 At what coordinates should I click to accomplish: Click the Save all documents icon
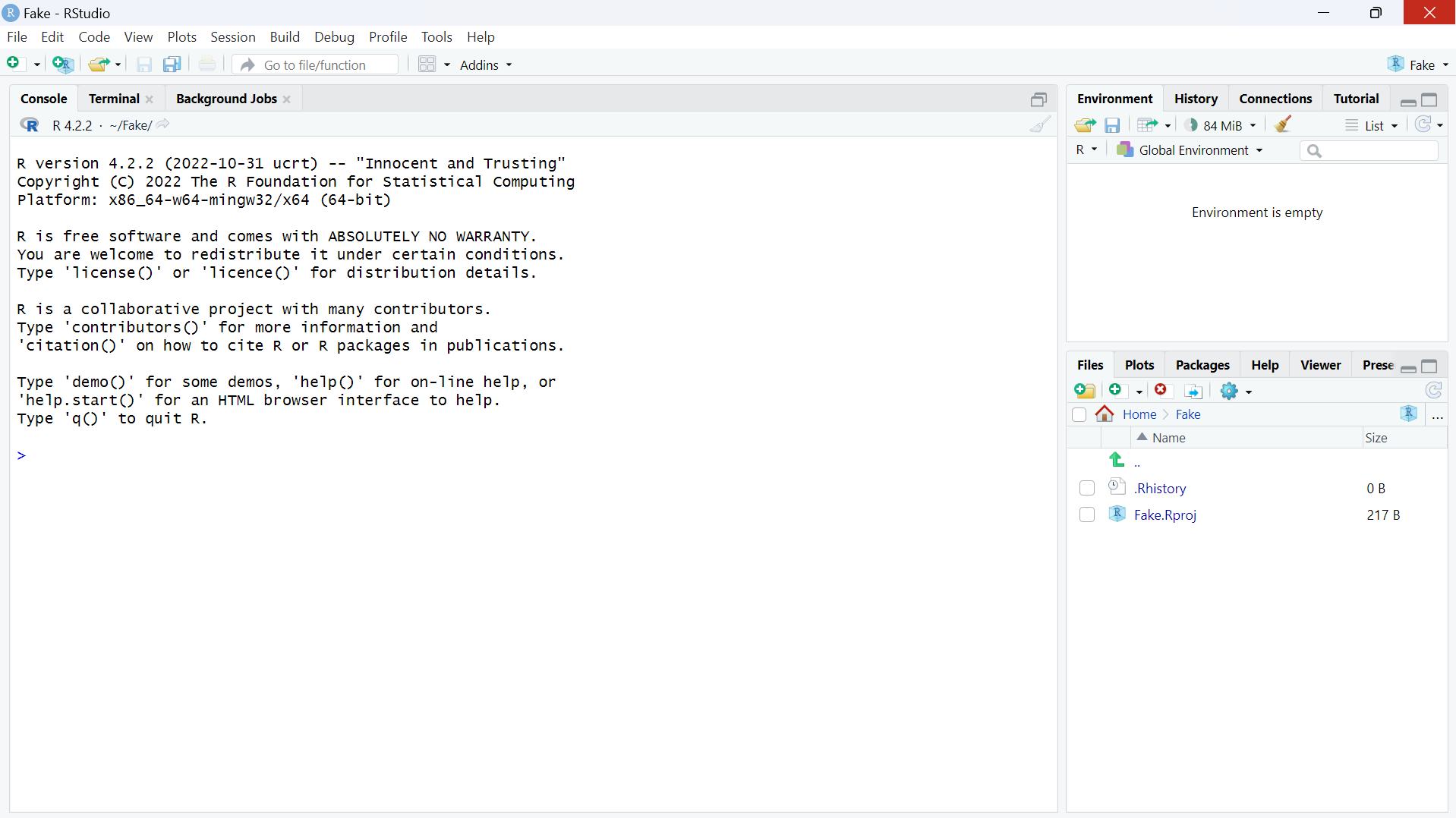(172, 64)
